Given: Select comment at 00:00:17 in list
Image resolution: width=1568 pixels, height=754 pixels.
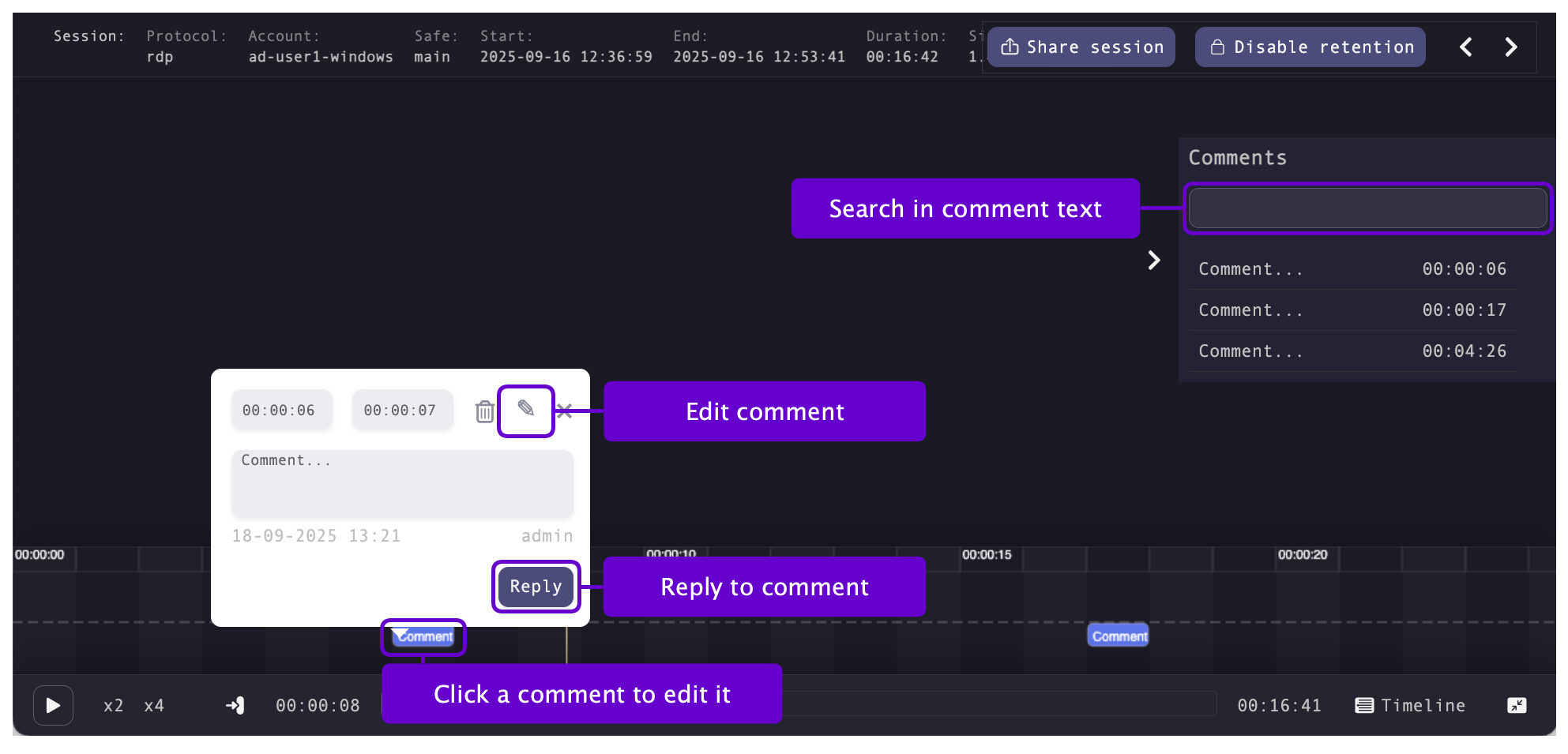Looking at the screenshot, I should click(1352, 310).
